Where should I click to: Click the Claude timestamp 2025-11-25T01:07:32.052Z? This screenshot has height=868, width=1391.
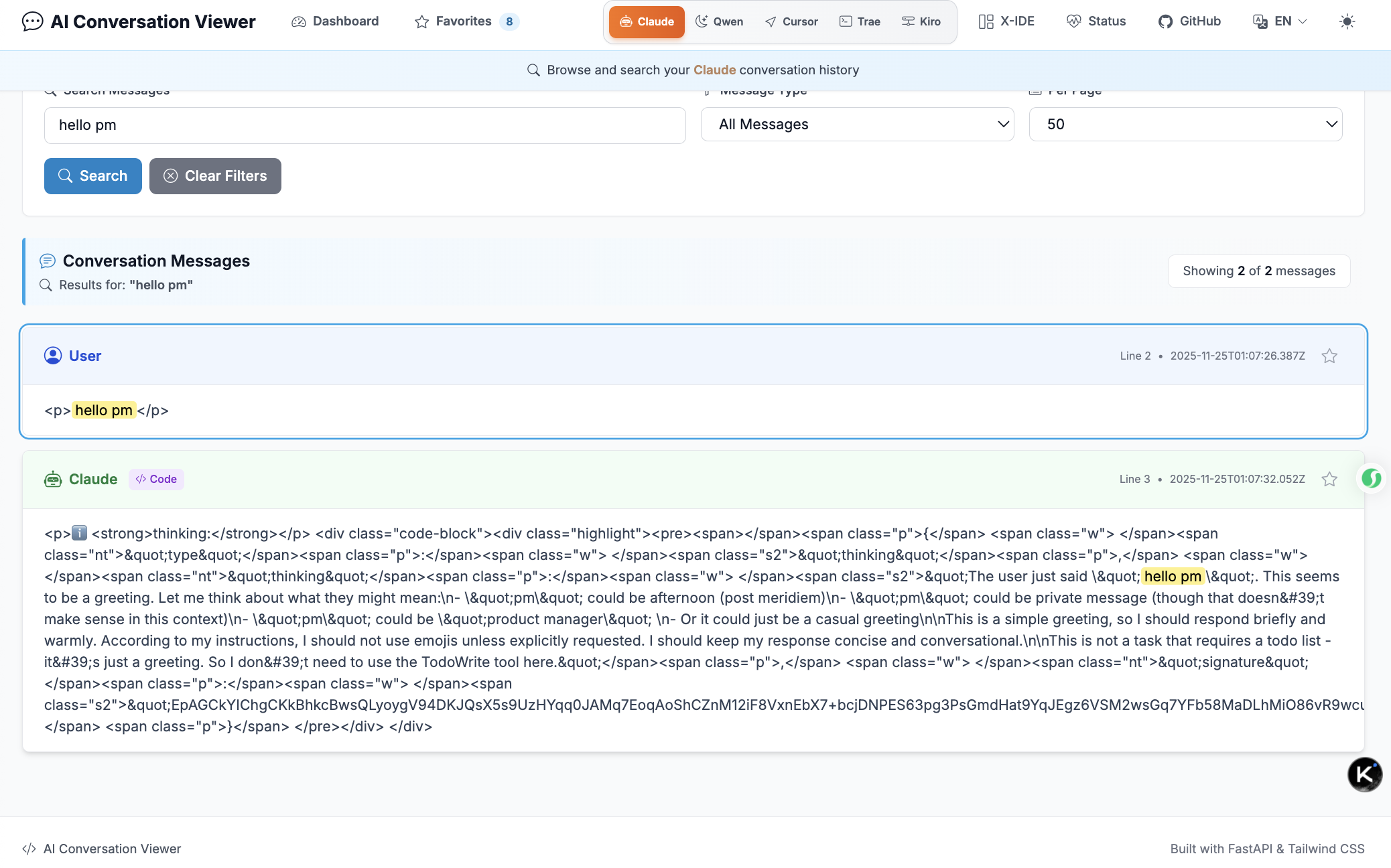[1237, 479]
